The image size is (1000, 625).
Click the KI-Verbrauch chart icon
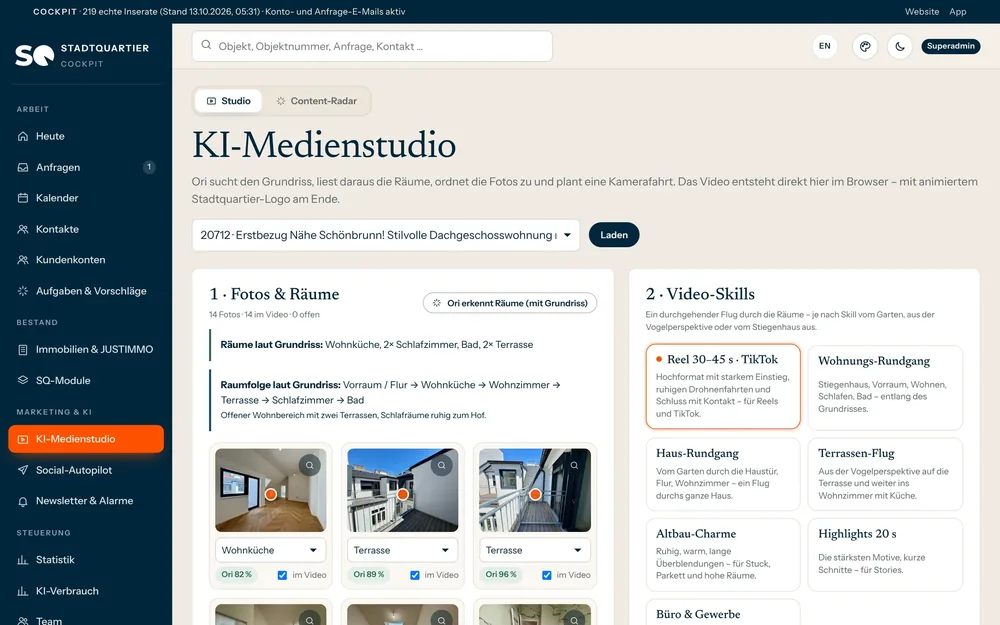(23, 591)
